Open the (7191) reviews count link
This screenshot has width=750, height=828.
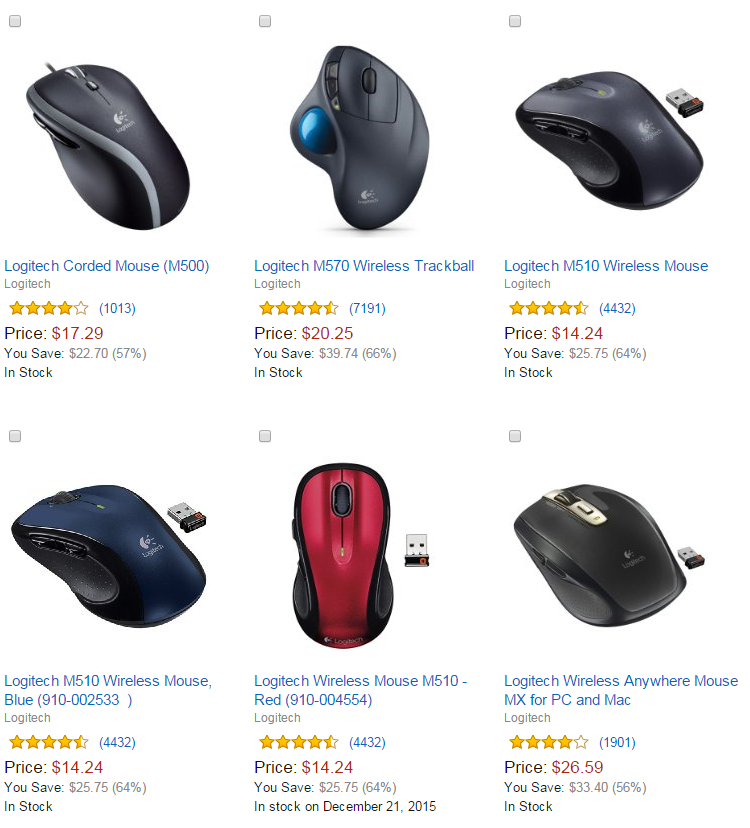coord(367,308)
